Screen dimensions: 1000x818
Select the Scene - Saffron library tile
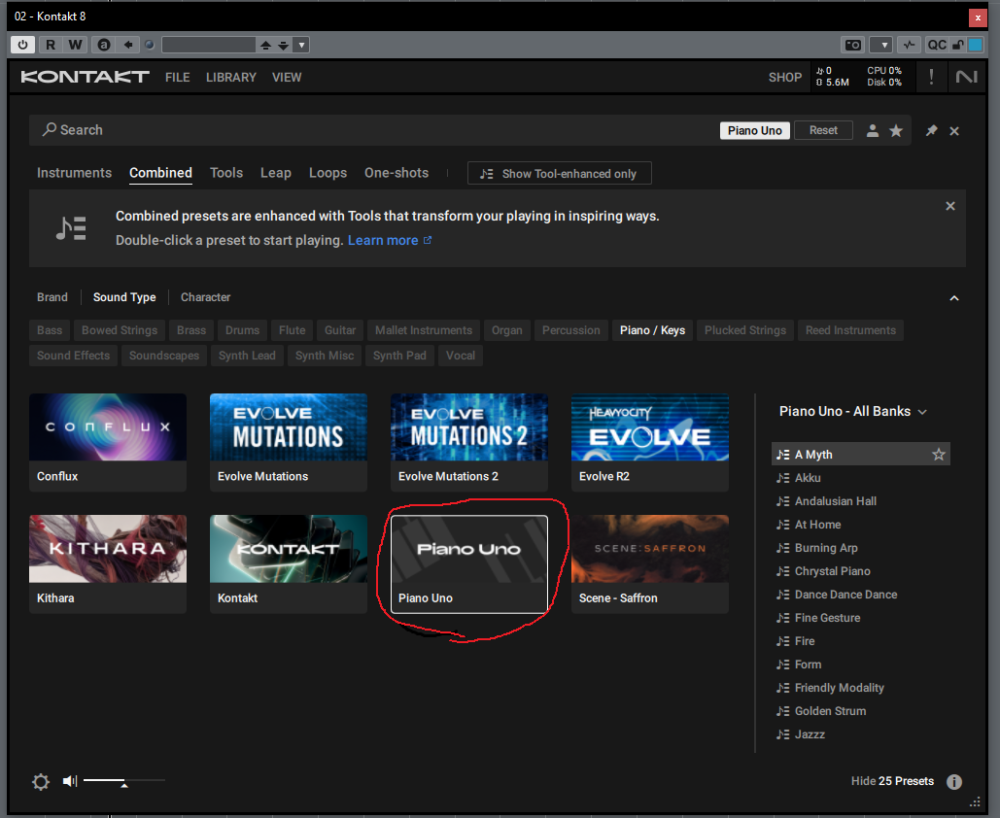pyautogui.click(x=650, y=564)
